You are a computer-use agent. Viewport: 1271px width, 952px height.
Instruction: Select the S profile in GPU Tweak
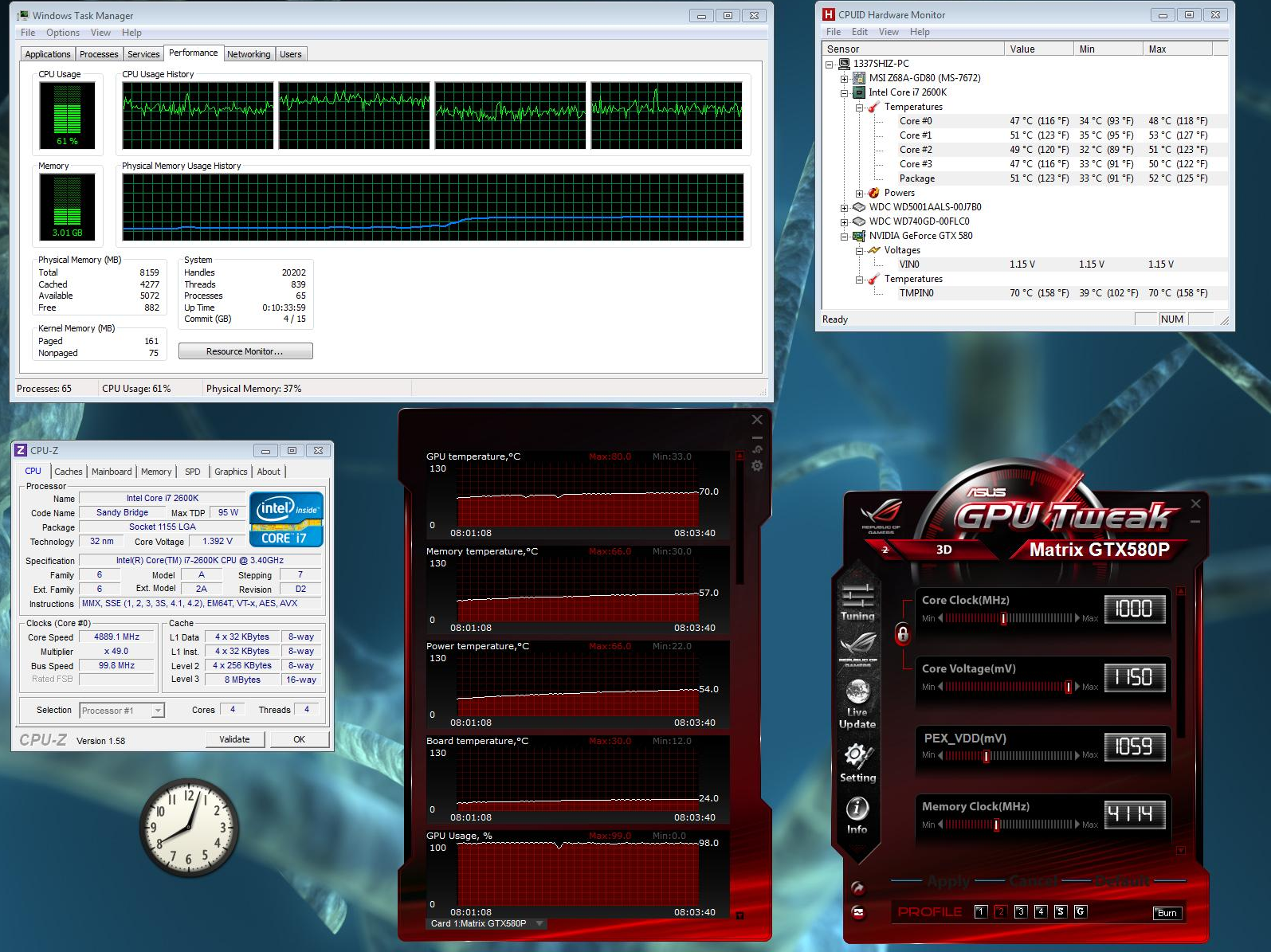[x=1061, y=911]
